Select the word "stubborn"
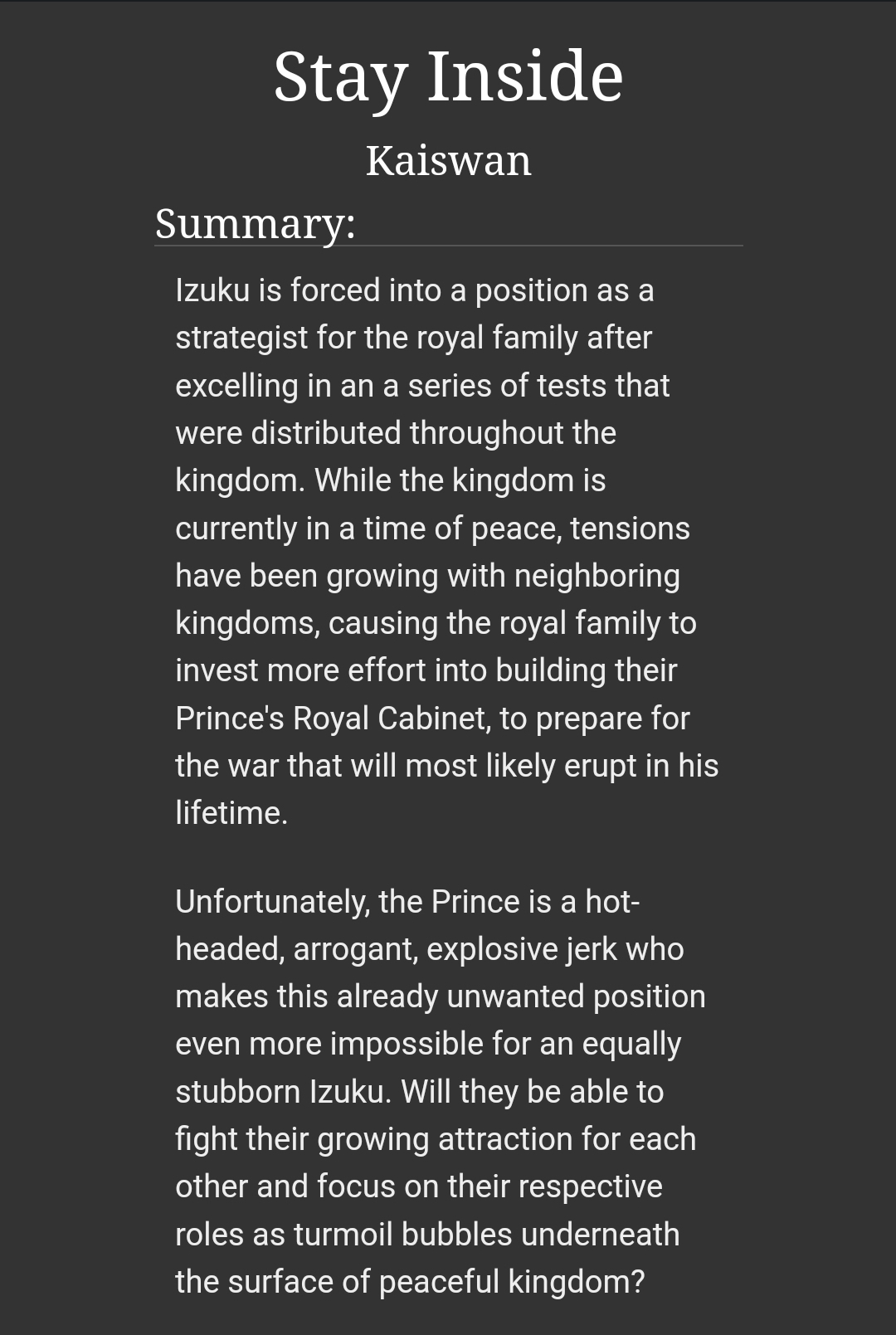The width and height of the screenshot is (896, 1335). [x=238, y=1092]
